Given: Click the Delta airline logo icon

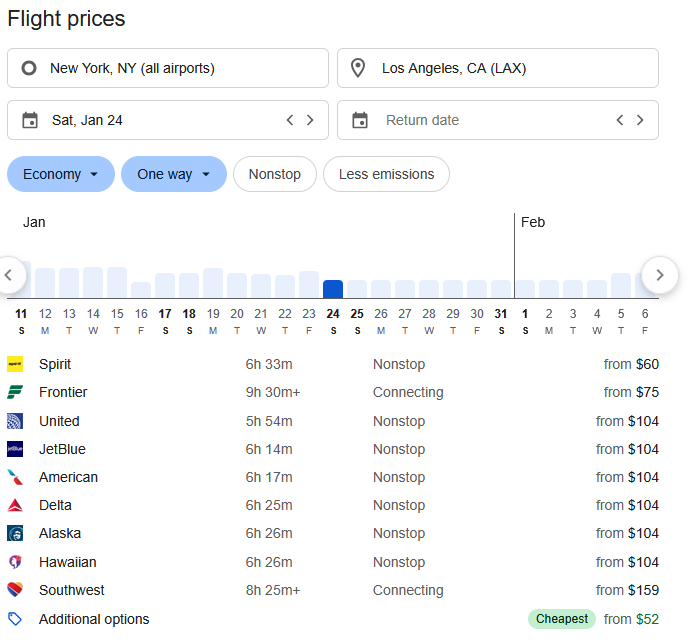Looking at the screenshot, I should coord(15,506).
